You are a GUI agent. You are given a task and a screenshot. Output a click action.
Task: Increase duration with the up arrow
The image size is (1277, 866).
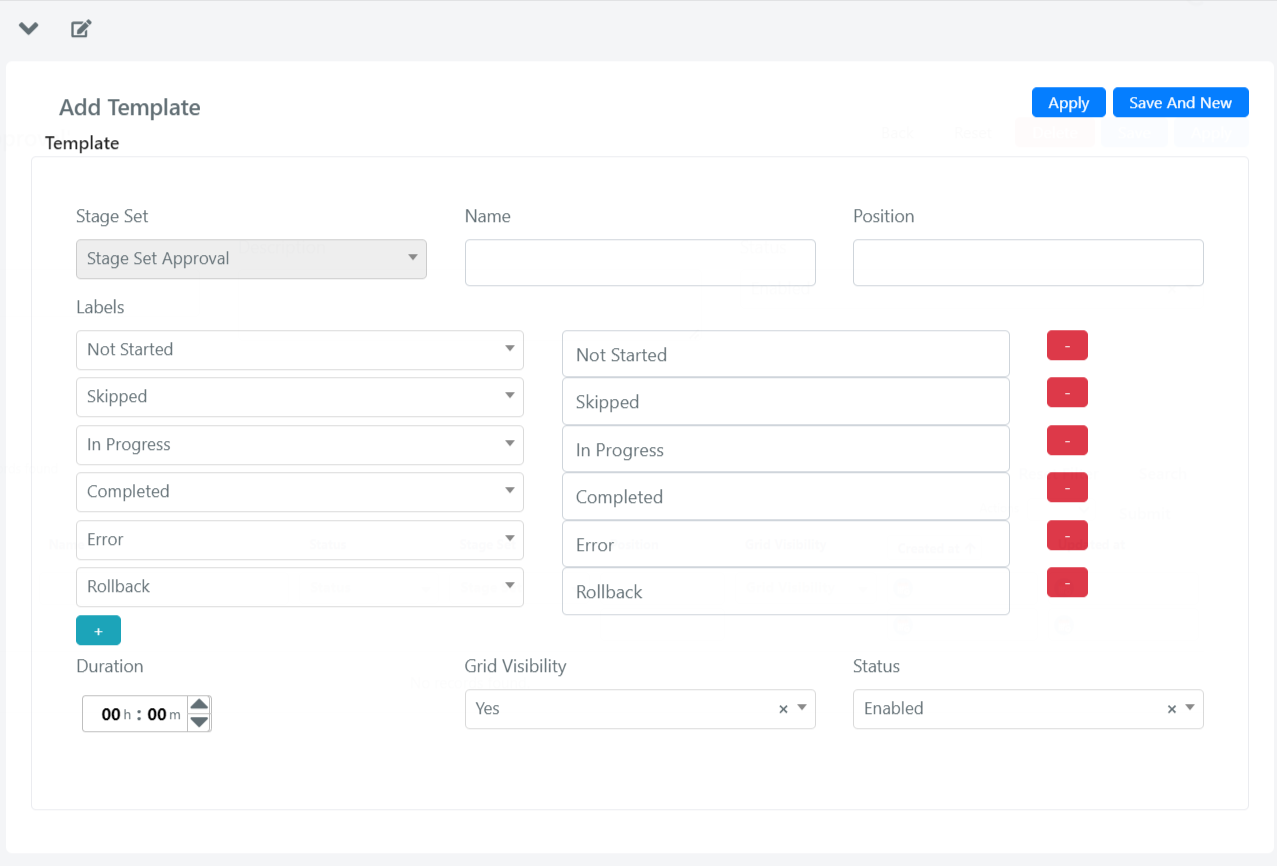(199, 705)
